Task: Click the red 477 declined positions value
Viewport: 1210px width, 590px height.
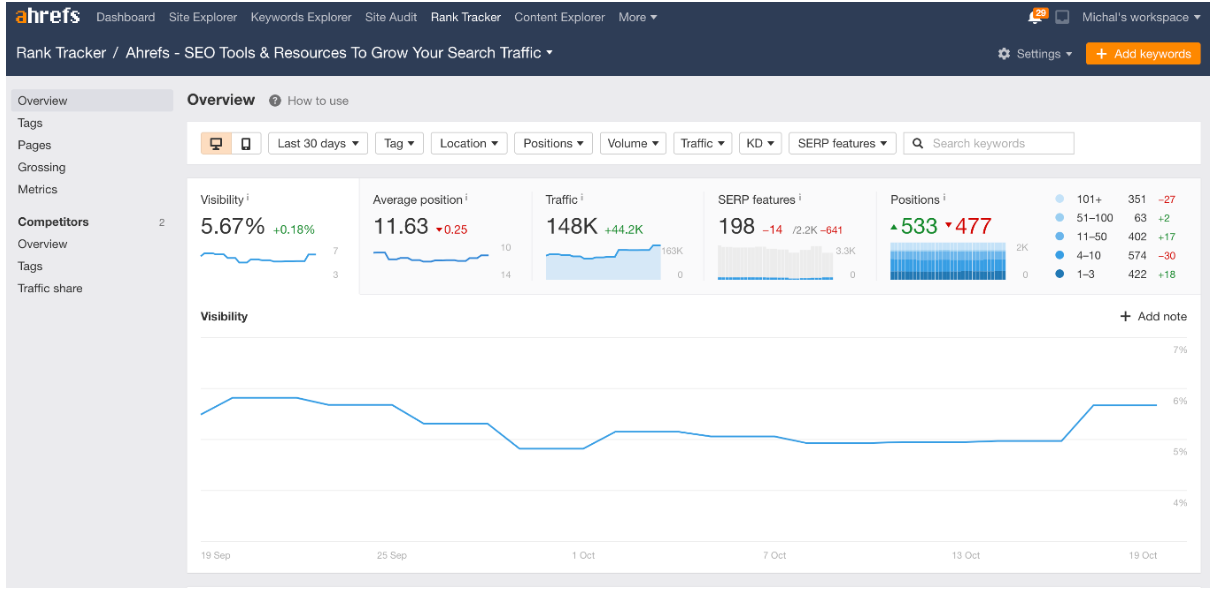Action: [x=968, y=226]
